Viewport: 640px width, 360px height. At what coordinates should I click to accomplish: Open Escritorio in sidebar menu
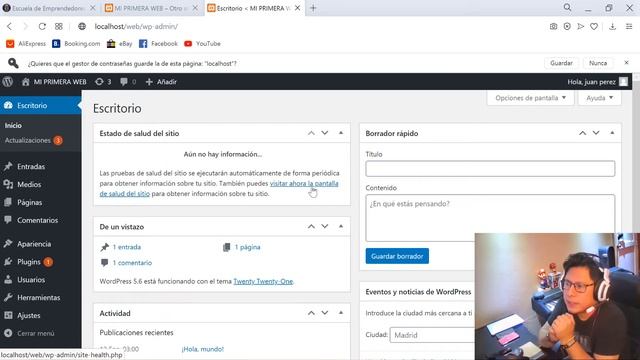point(40,105)
